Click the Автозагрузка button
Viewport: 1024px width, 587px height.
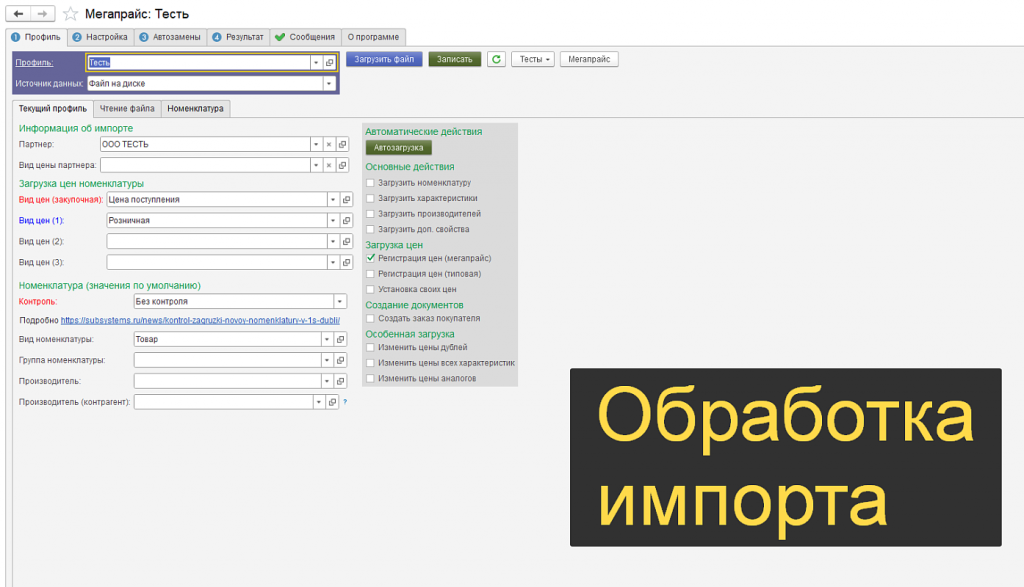pyautogui.click(x=398, y=148)
